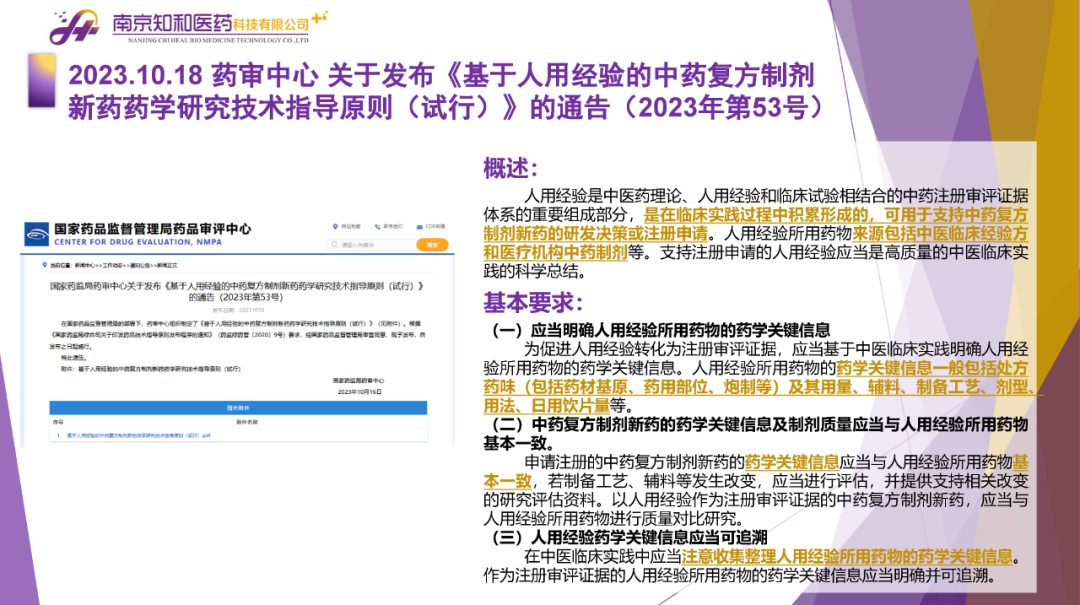Click the yellow plus decoration beside company name

[x=319, y=17]
